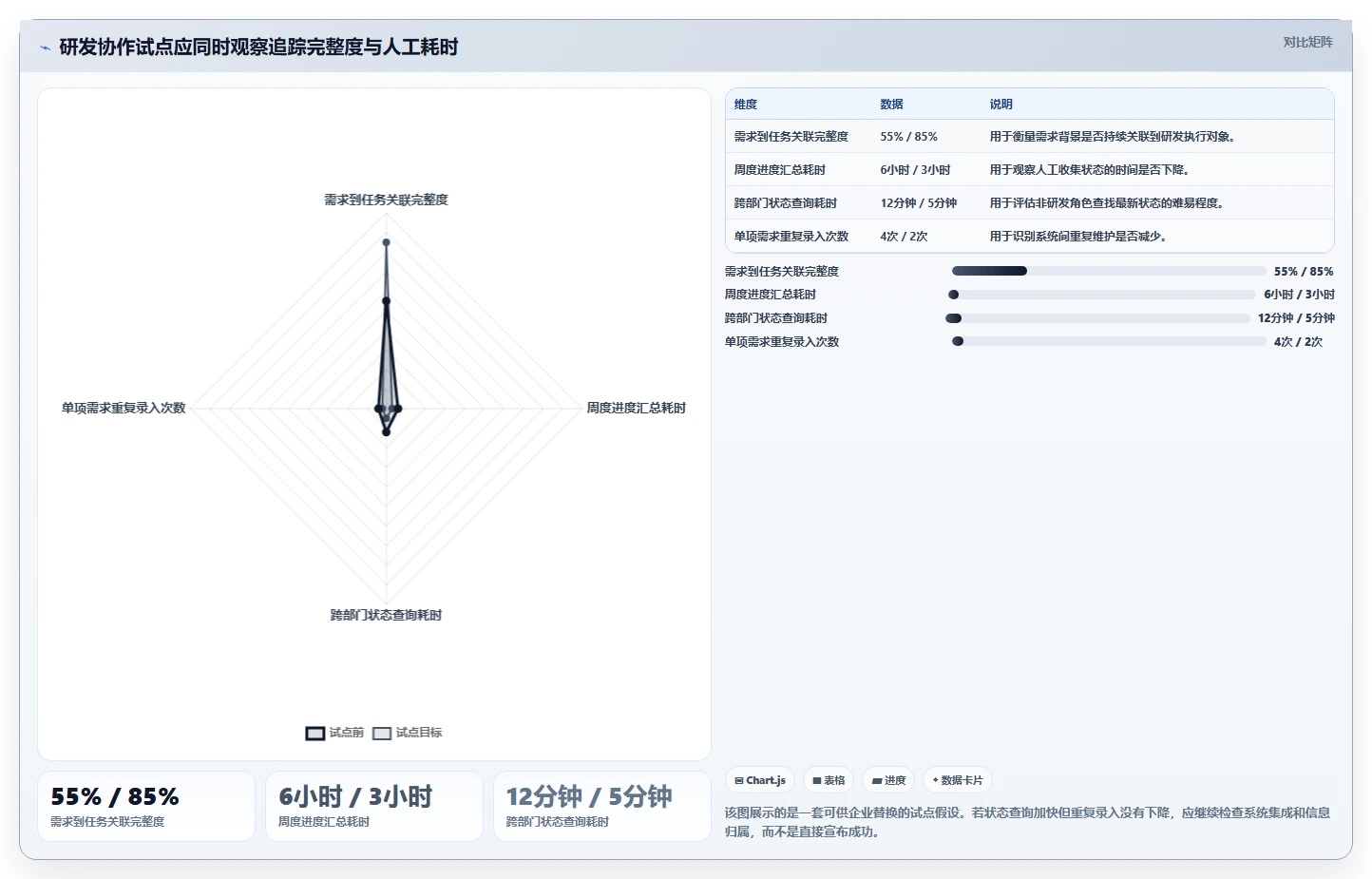Click the dashboard title 研发协作试点应同时观察
The height and width of the screenshot is (879, 1372).
[x=258, y=47]
